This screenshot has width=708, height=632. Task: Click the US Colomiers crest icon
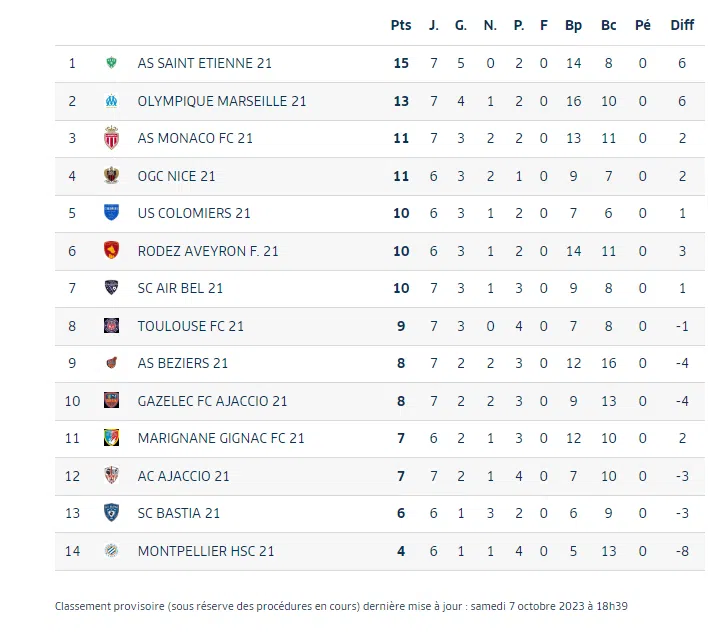click(111, 213)
